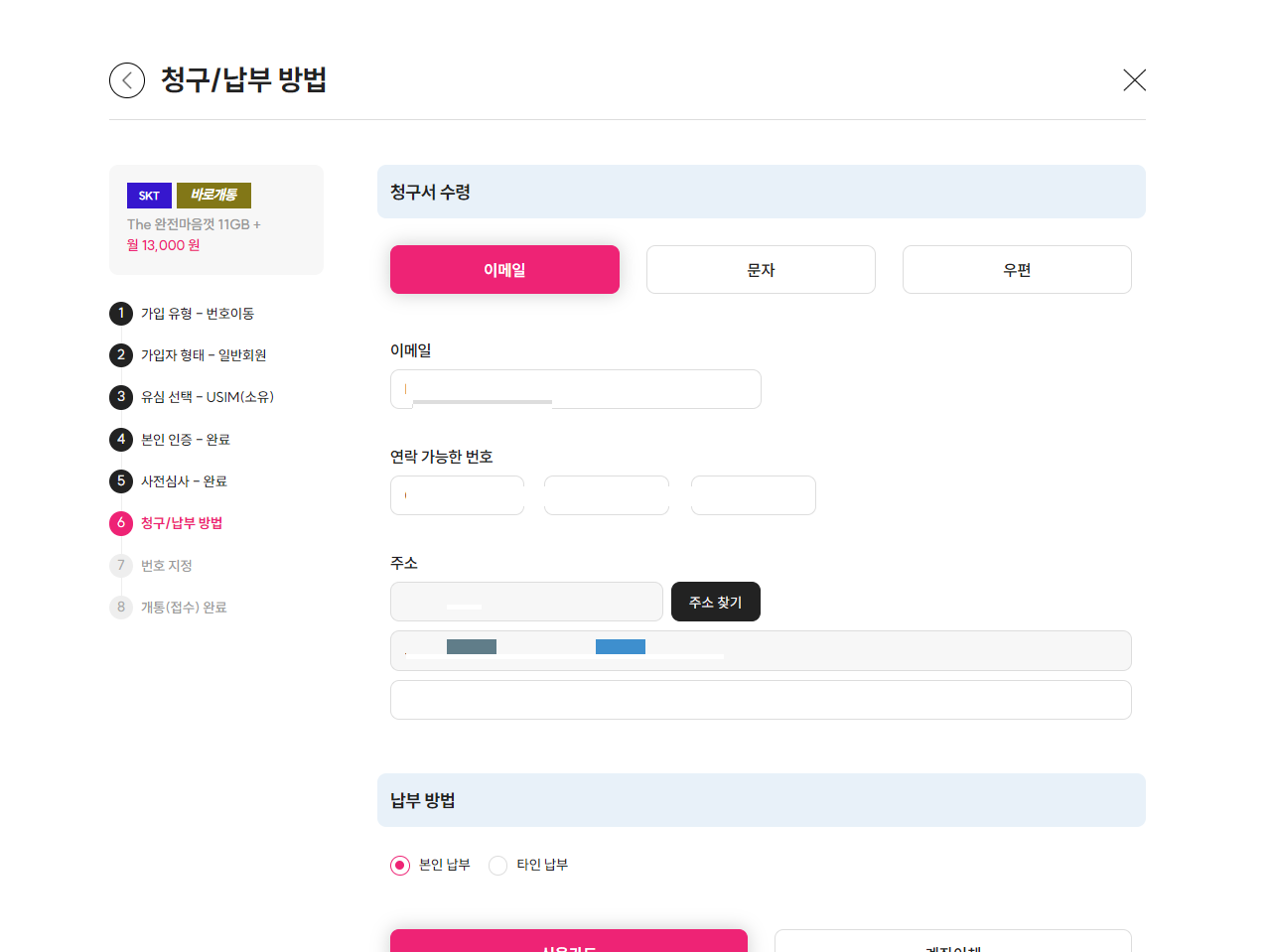The height and width of the screenshot is (952, 1270).
Task: Select 우편 as billing delivery method
Action: pos(1017,269)
